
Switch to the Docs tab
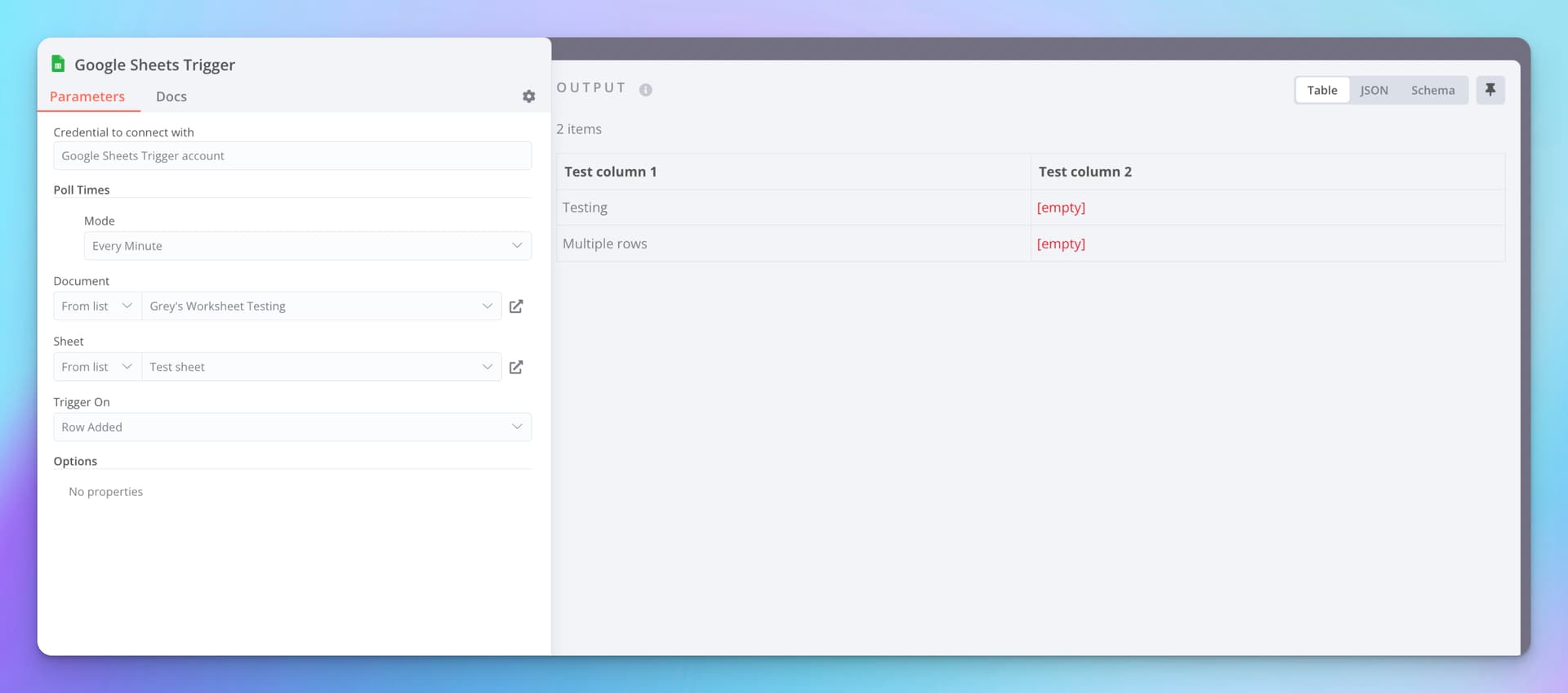pos(171,96)
